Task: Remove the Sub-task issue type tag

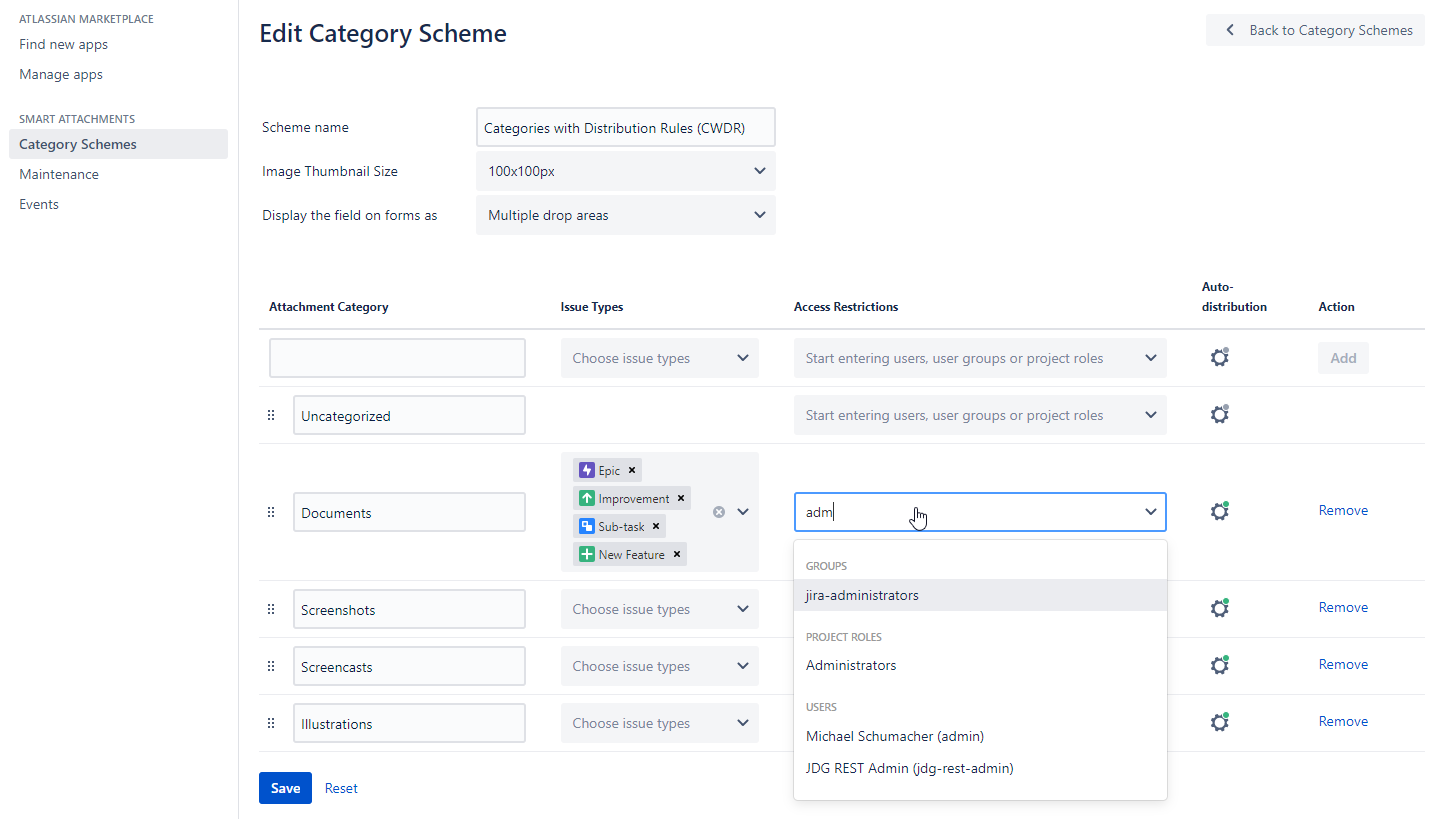Action: pyautogui.click(x=656, y=526)
